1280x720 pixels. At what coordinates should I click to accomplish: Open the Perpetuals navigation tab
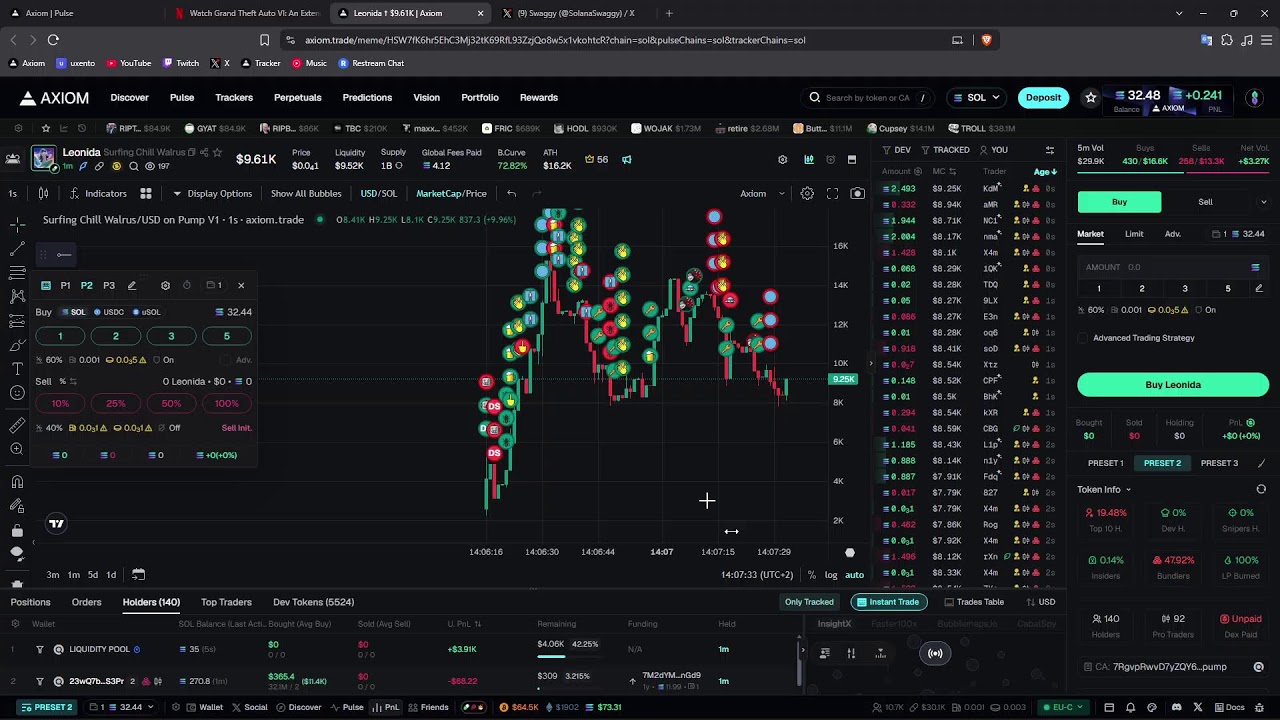tap(298, 97)
